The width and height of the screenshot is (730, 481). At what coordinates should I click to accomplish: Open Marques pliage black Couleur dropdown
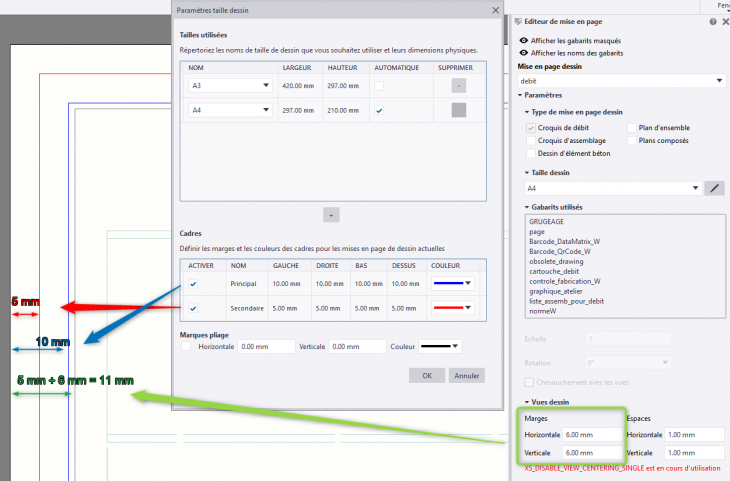tap(440, 346)
